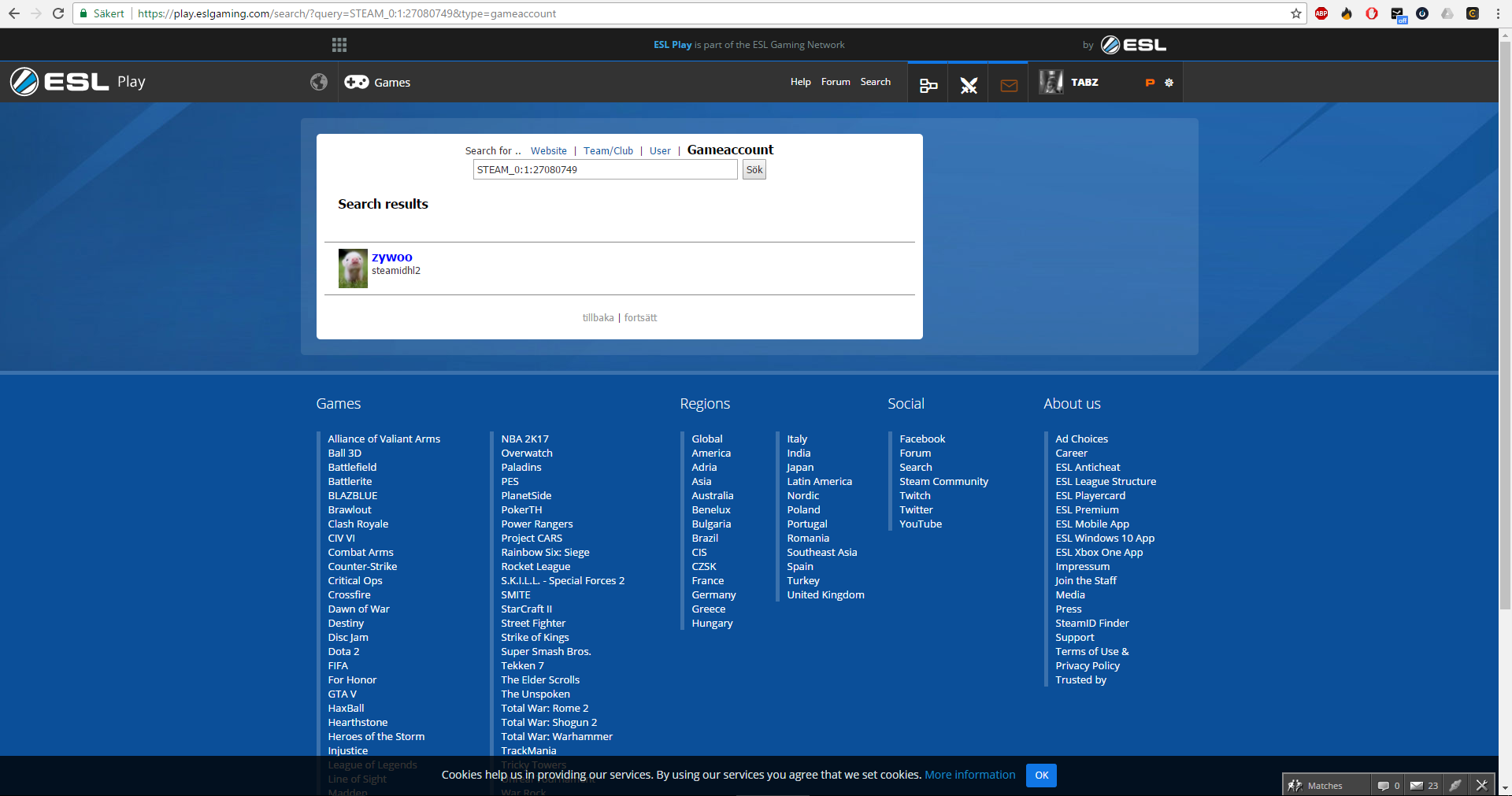
Task: Open the Counter-Strike game link
Action: pyautogui.click(x=362, y=567)
